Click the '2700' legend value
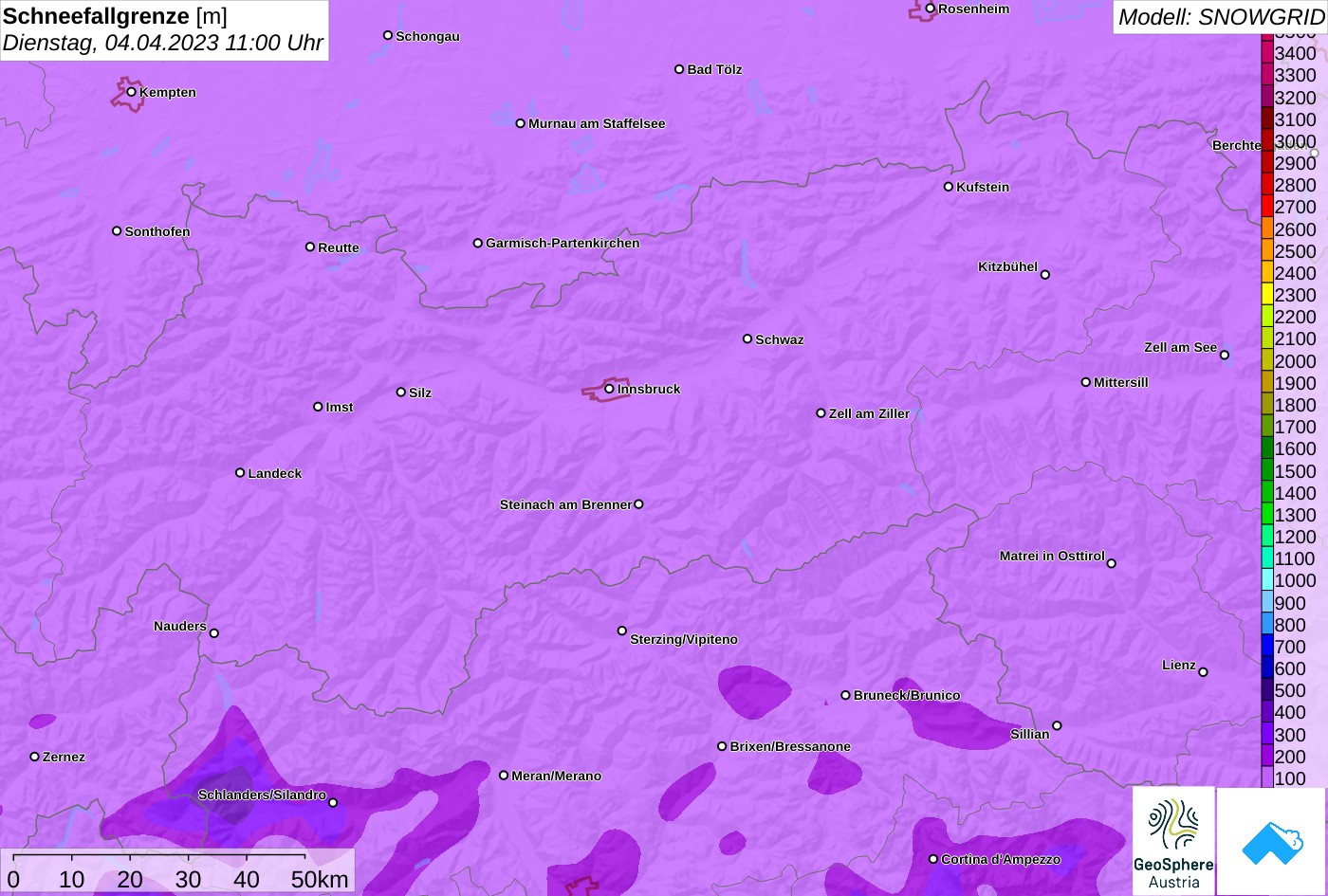Viewport: 1328px width, 896px height. (x=1296, y=207)
